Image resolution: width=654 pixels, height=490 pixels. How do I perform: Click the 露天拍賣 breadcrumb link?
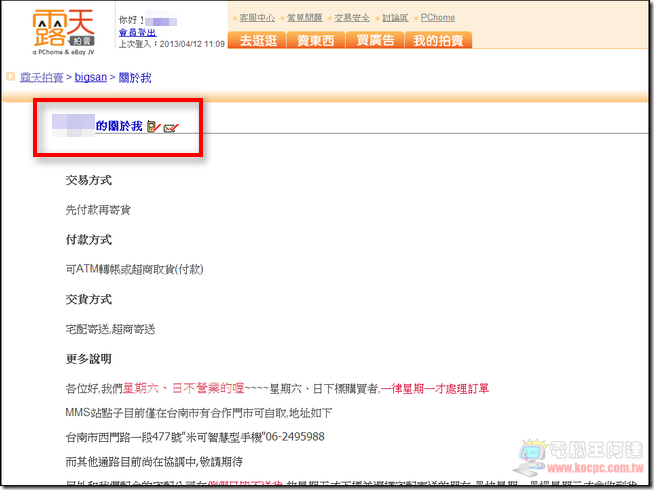click(43, 77)
